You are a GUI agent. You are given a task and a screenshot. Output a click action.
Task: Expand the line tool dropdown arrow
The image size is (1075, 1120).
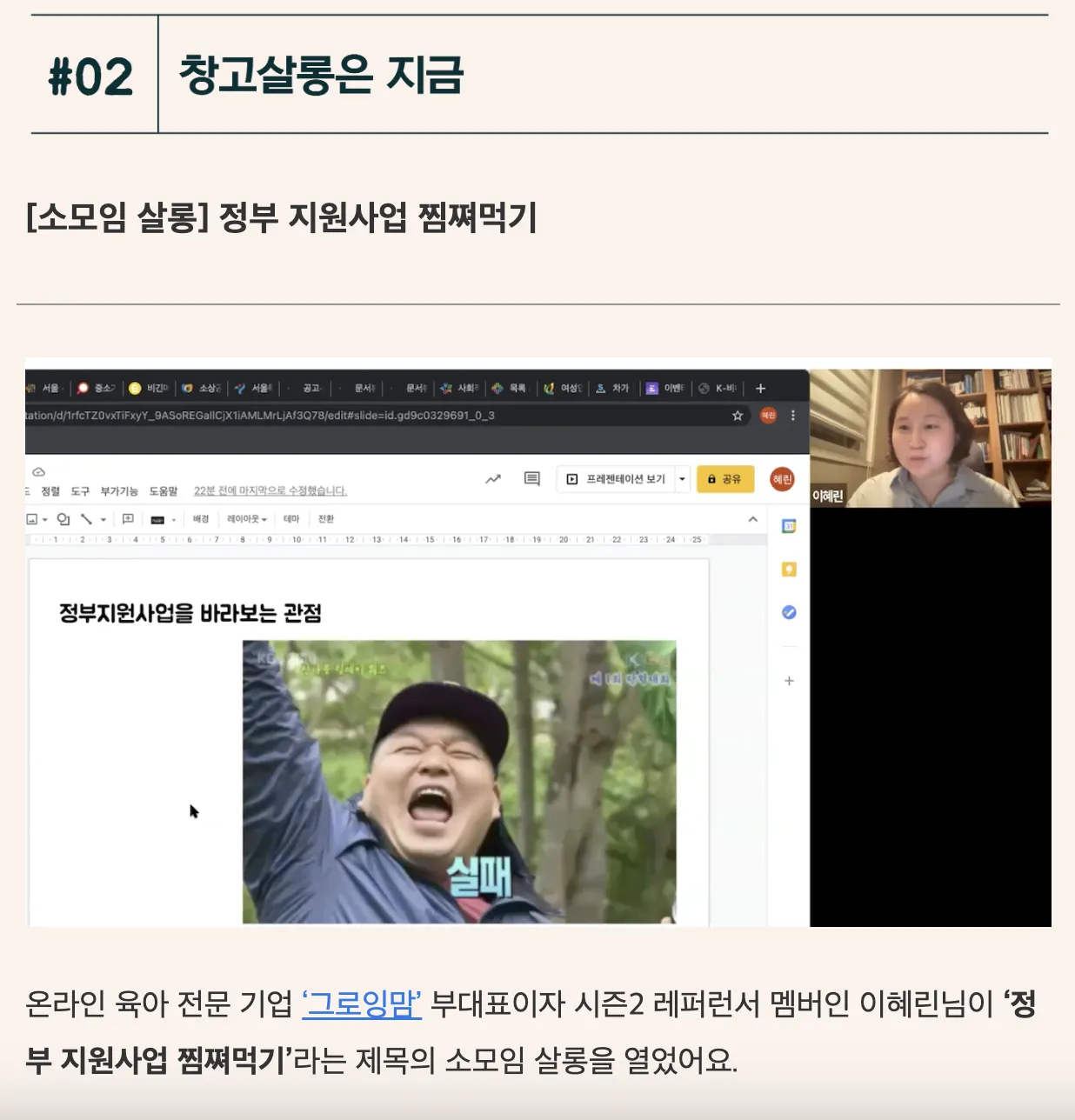click(103, 520)
